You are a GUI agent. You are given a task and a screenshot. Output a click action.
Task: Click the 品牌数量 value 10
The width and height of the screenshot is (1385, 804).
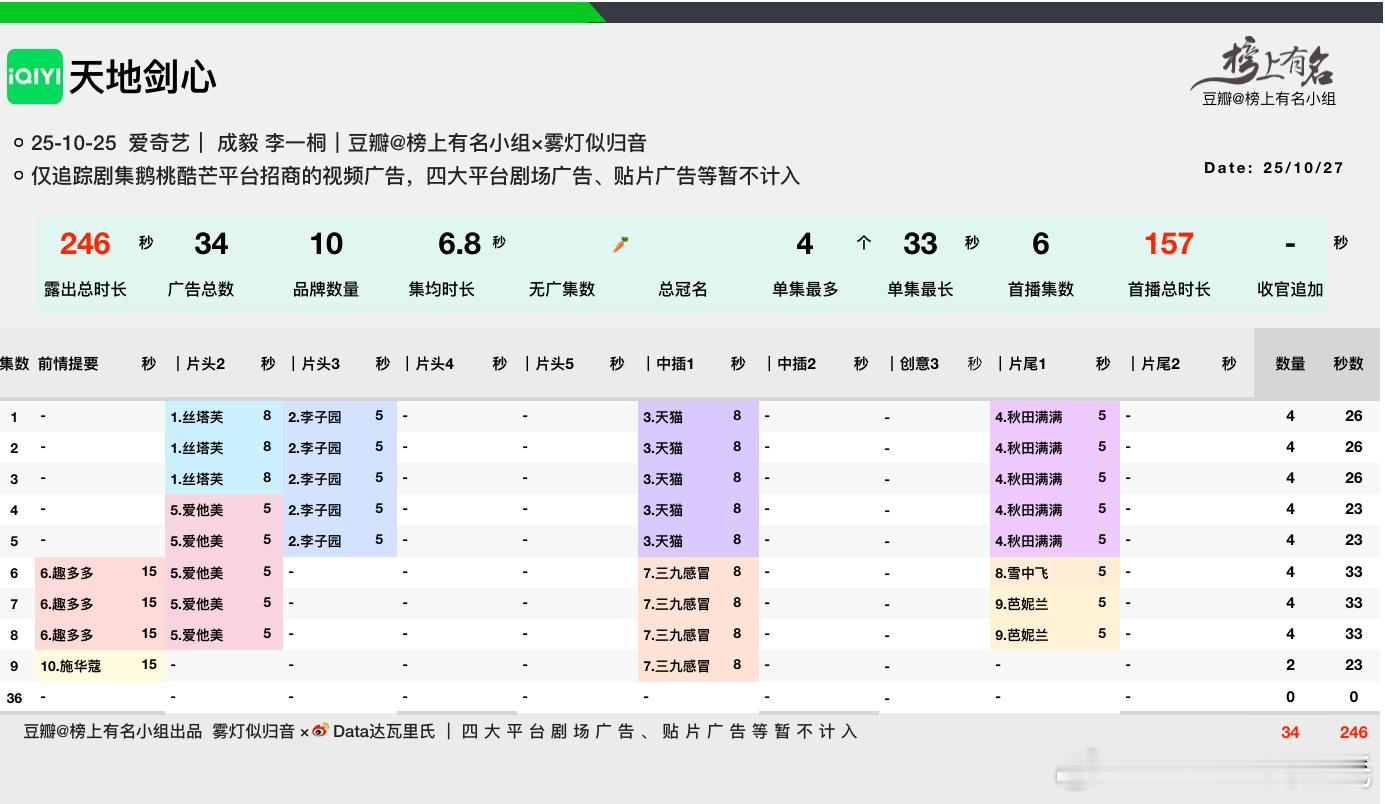pyautogui.click(x=326, y=244)
